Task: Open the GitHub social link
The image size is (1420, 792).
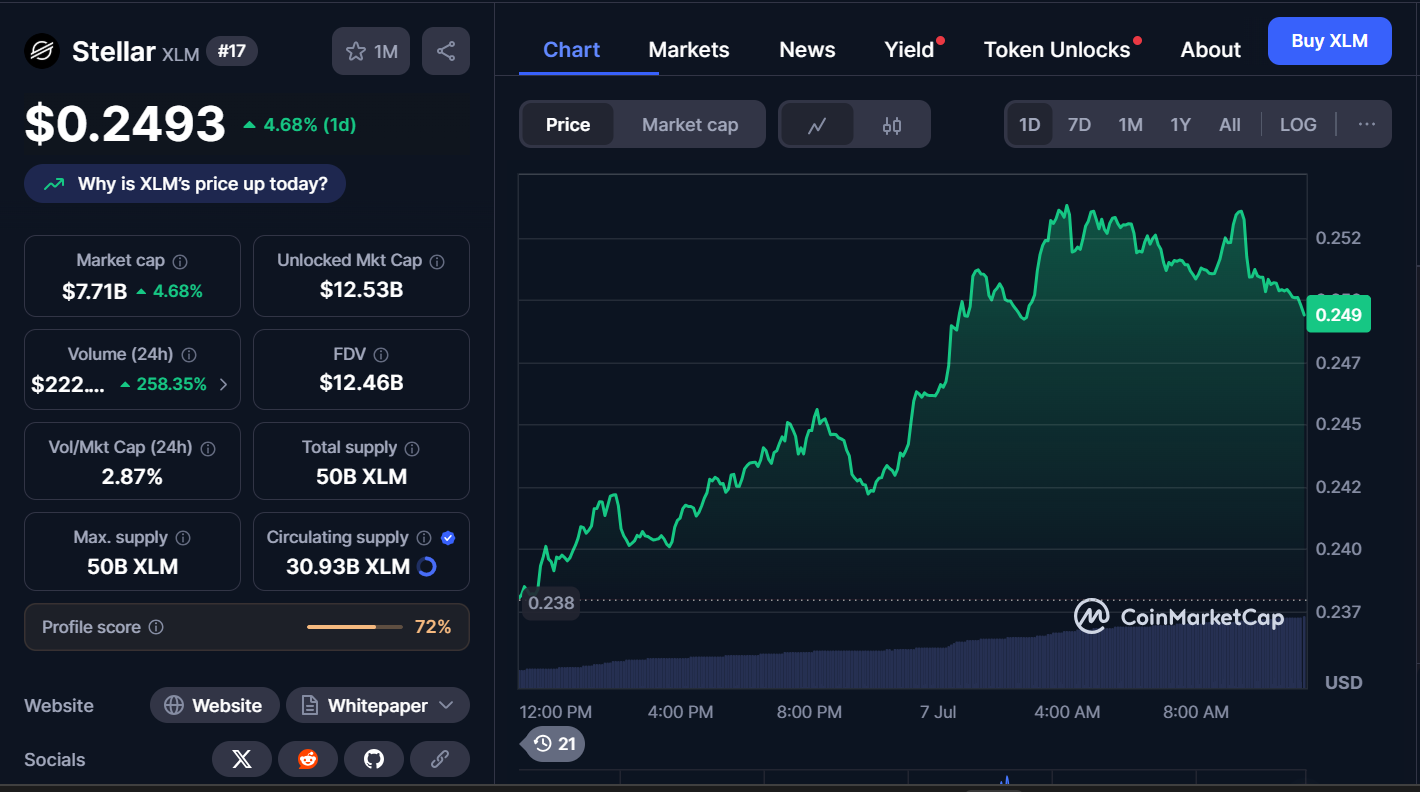Action: pos(373,759)
